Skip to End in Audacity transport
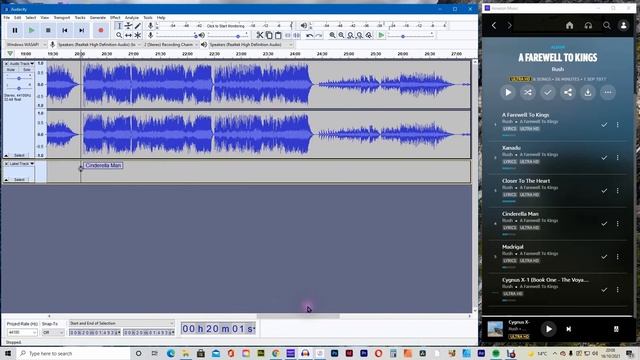 click(82, 30)
